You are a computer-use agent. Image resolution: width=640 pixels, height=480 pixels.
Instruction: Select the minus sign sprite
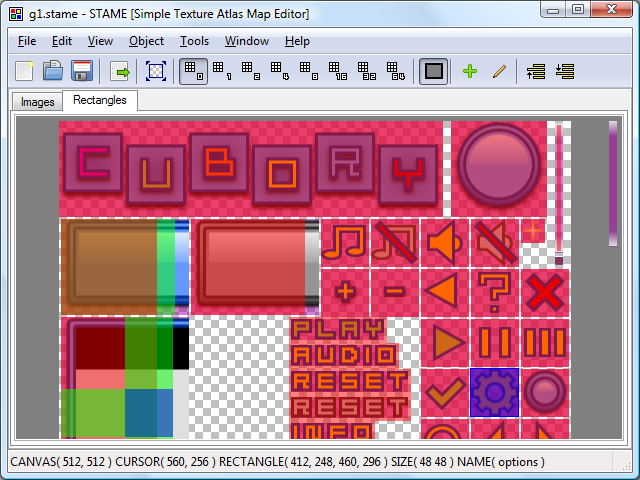pos(395,293)
